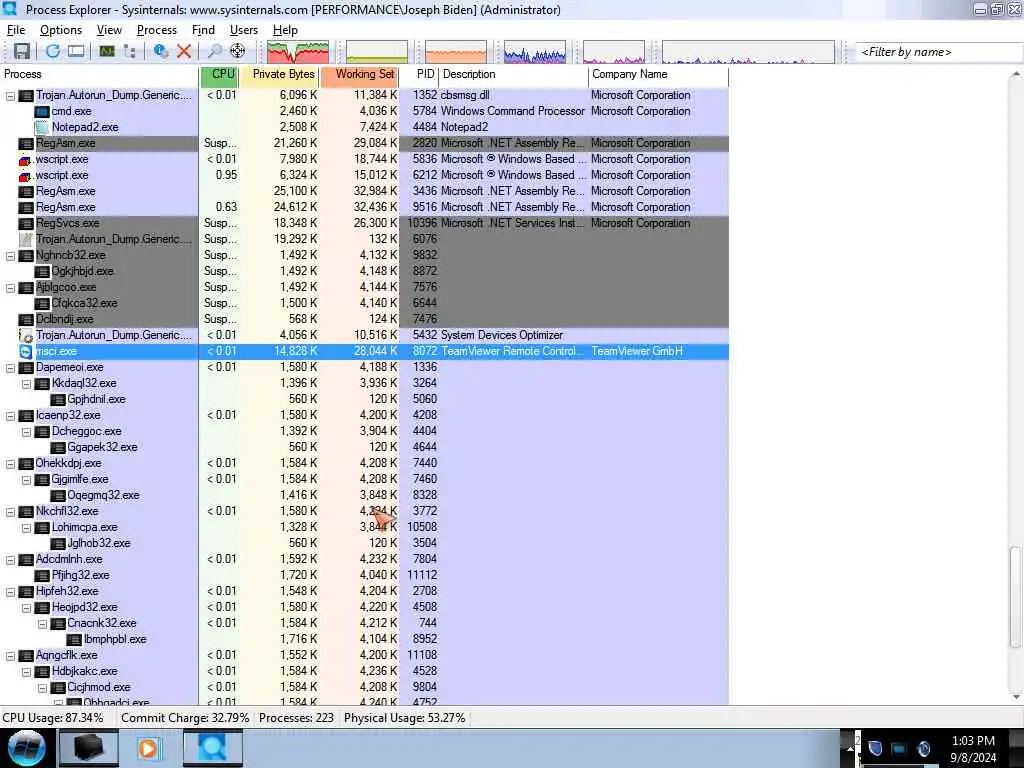The height and width of the screenshot is (768, 1024).
Task: Click the Properties toolbar icon
Action: (x=161, y=51)
